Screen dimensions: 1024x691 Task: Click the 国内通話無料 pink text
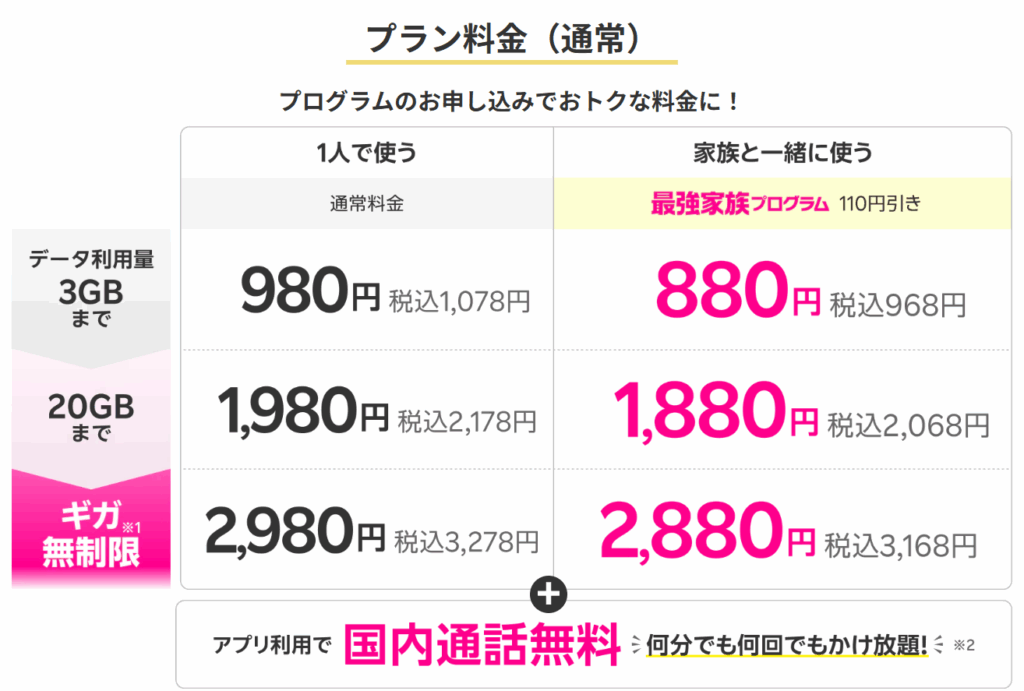[482, 645]
